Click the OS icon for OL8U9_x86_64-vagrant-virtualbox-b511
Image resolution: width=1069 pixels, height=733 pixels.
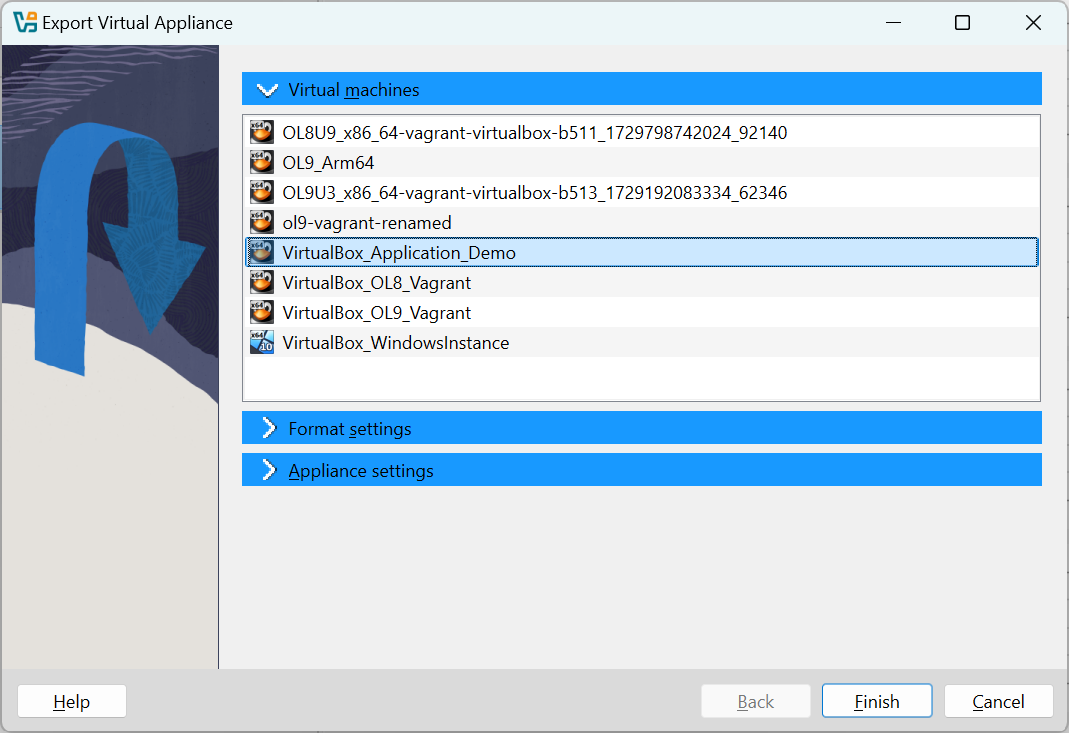click(x=262, y=132)
